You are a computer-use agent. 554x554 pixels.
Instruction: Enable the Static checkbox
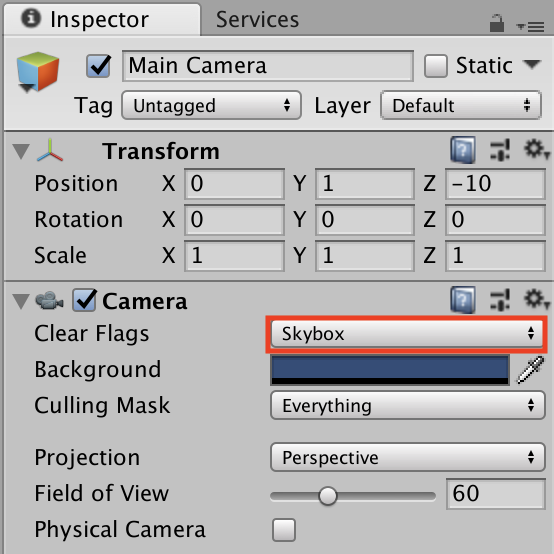(436, 66)
